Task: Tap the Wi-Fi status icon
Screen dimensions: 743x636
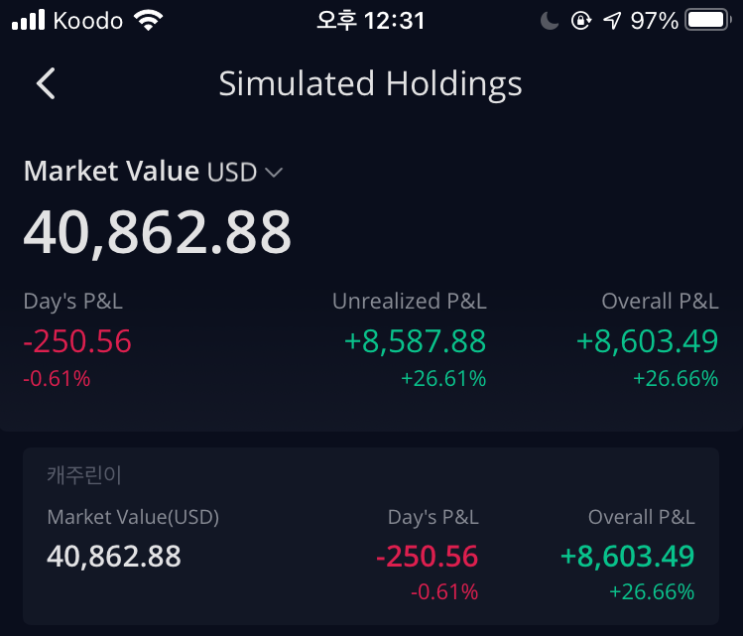Action: coord(148,21)
